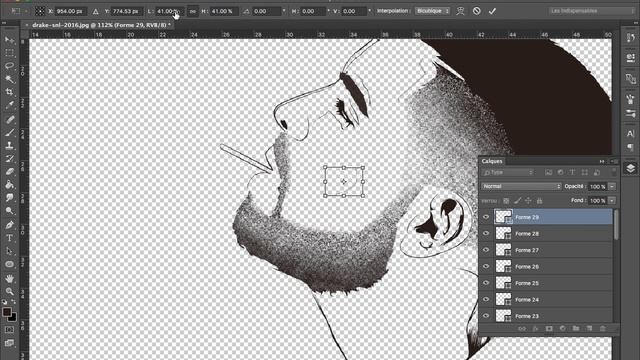Open the layer filter Type dropdown
Screen dimensions: 640x360
508,173
